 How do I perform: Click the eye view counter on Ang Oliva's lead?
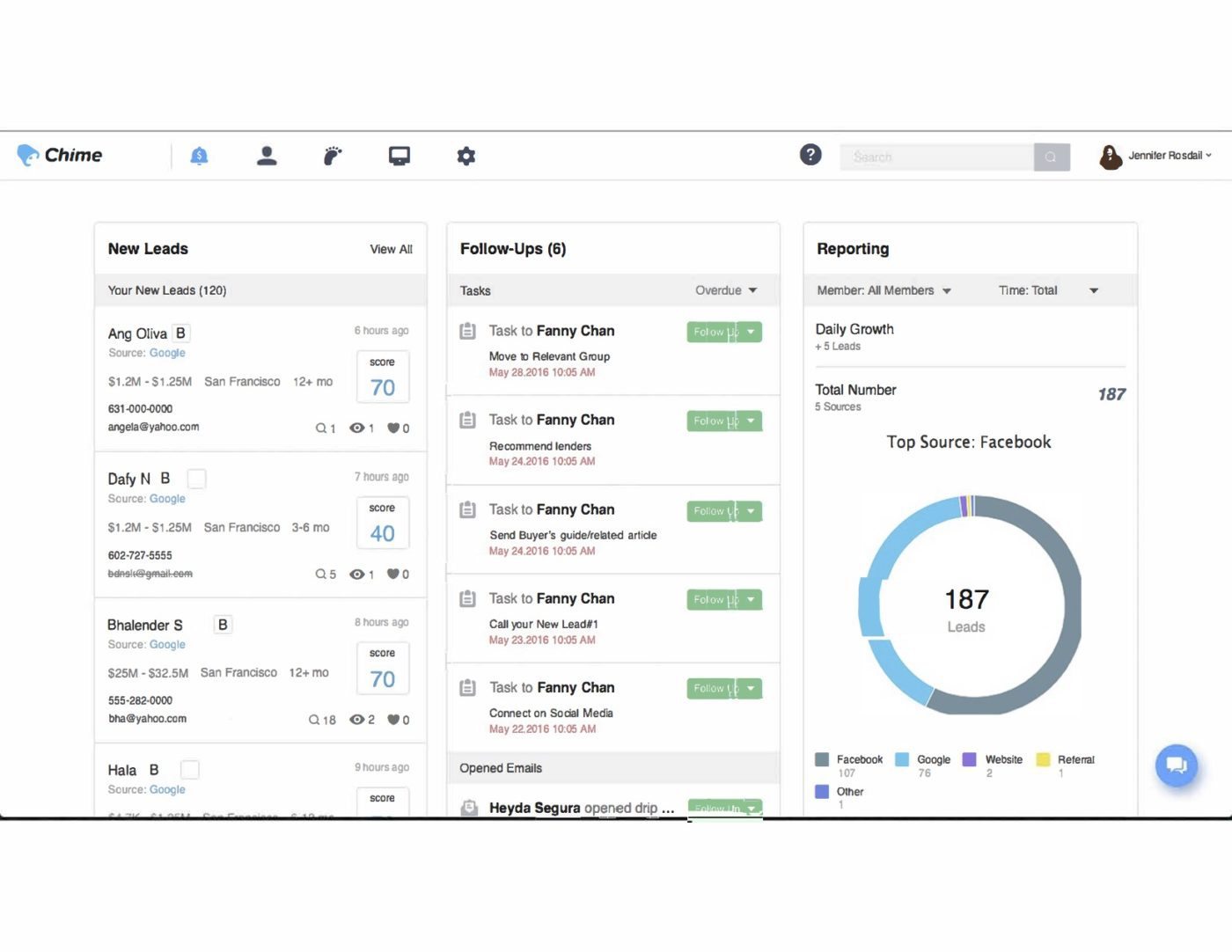(359, 428)
